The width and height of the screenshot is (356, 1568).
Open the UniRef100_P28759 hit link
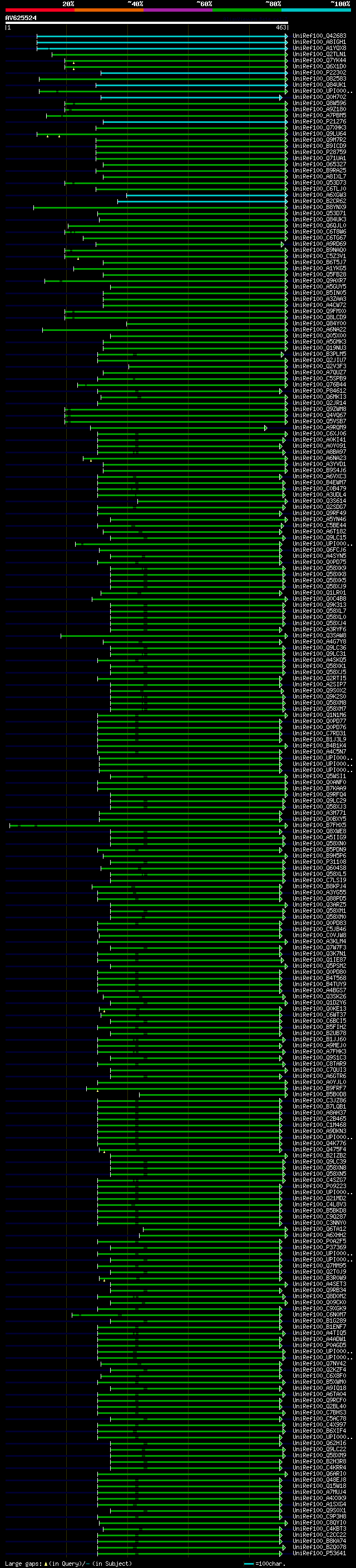pyautogui.click(x=319, y=152)
